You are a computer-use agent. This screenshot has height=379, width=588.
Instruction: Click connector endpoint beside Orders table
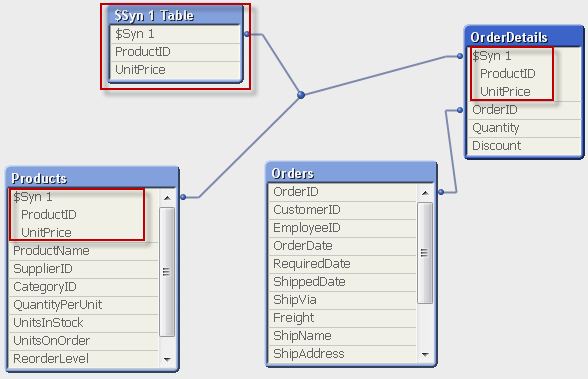tap(441, 192)
